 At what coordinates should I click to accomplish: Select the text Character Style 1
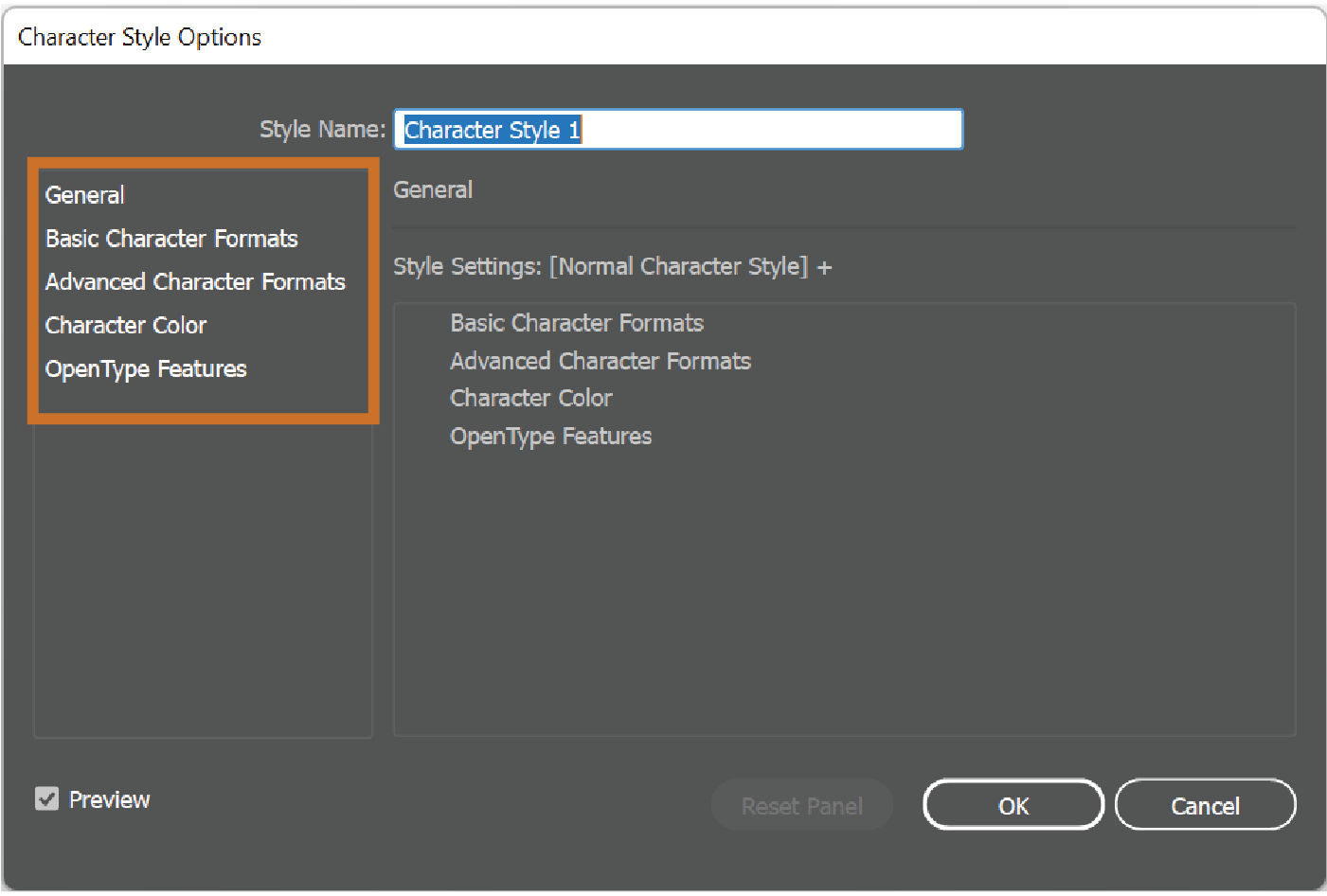coord(491,130)
